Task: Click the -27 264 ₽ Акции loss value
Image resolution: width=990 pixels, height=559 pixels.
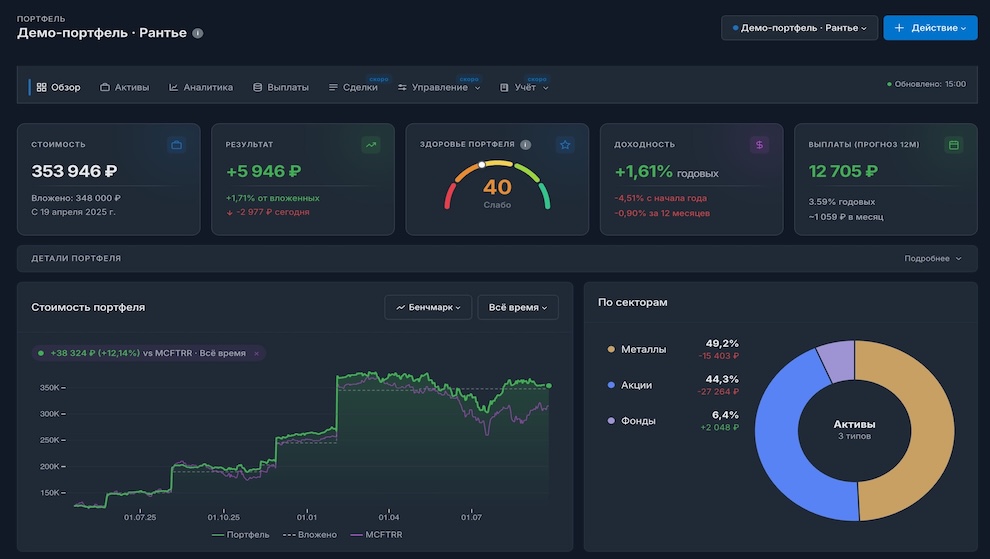Action: pos(718,392)
